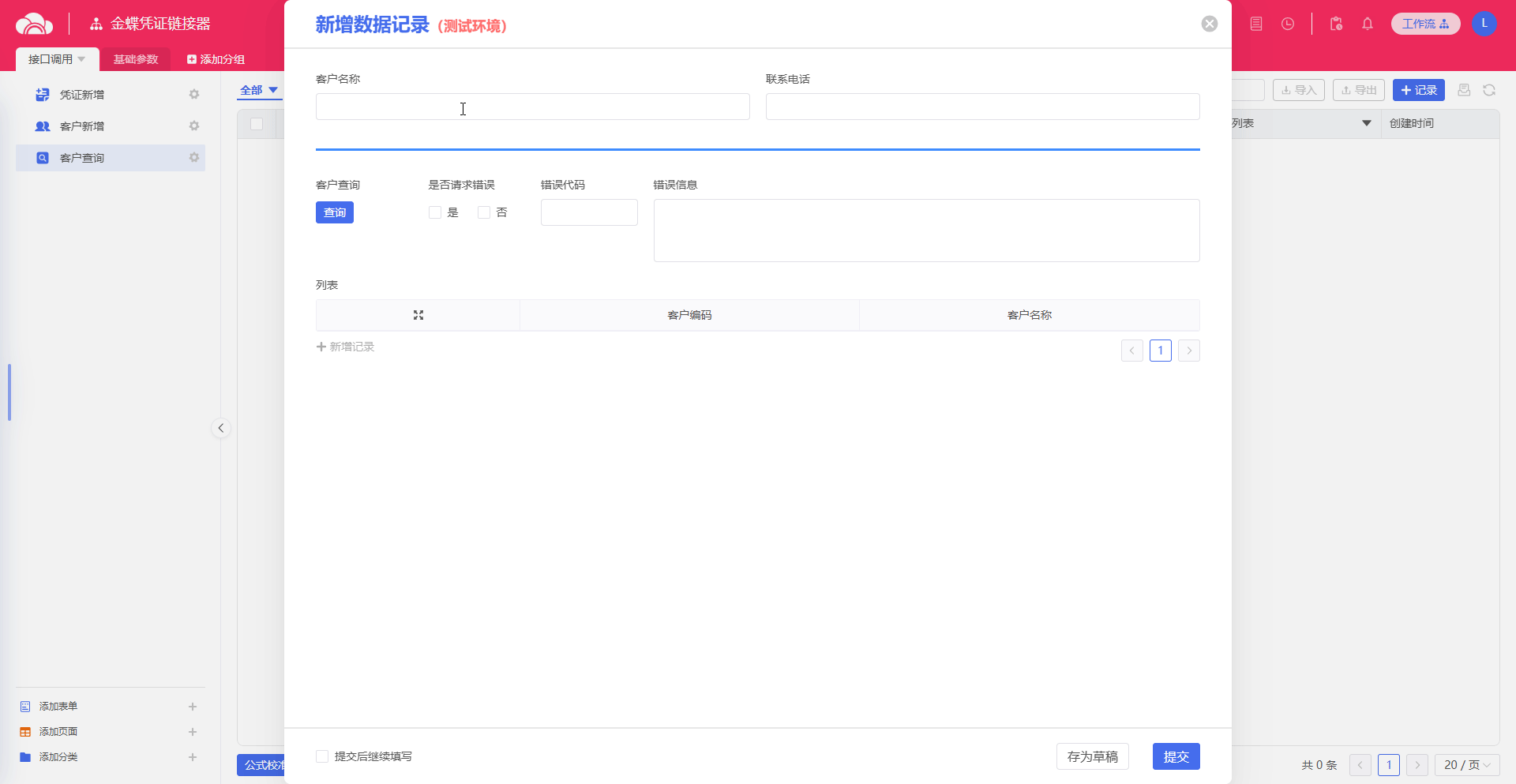Focus the 客户名称 input field

pyautogui.click(x=533, y=107)
